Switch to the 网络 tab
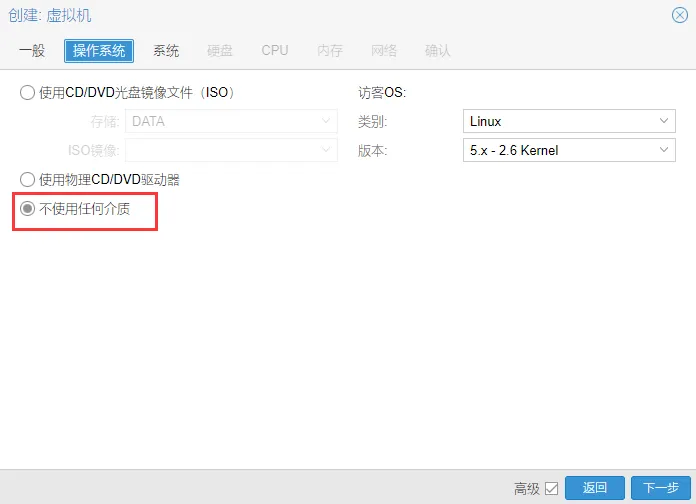 (384, 51)
